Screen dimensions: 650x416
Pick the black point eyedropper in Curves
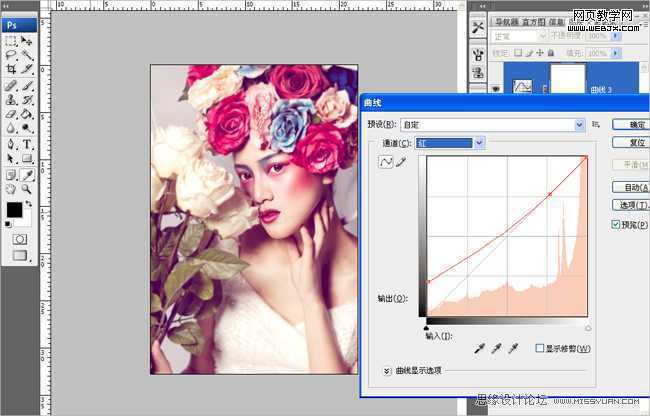480,348
